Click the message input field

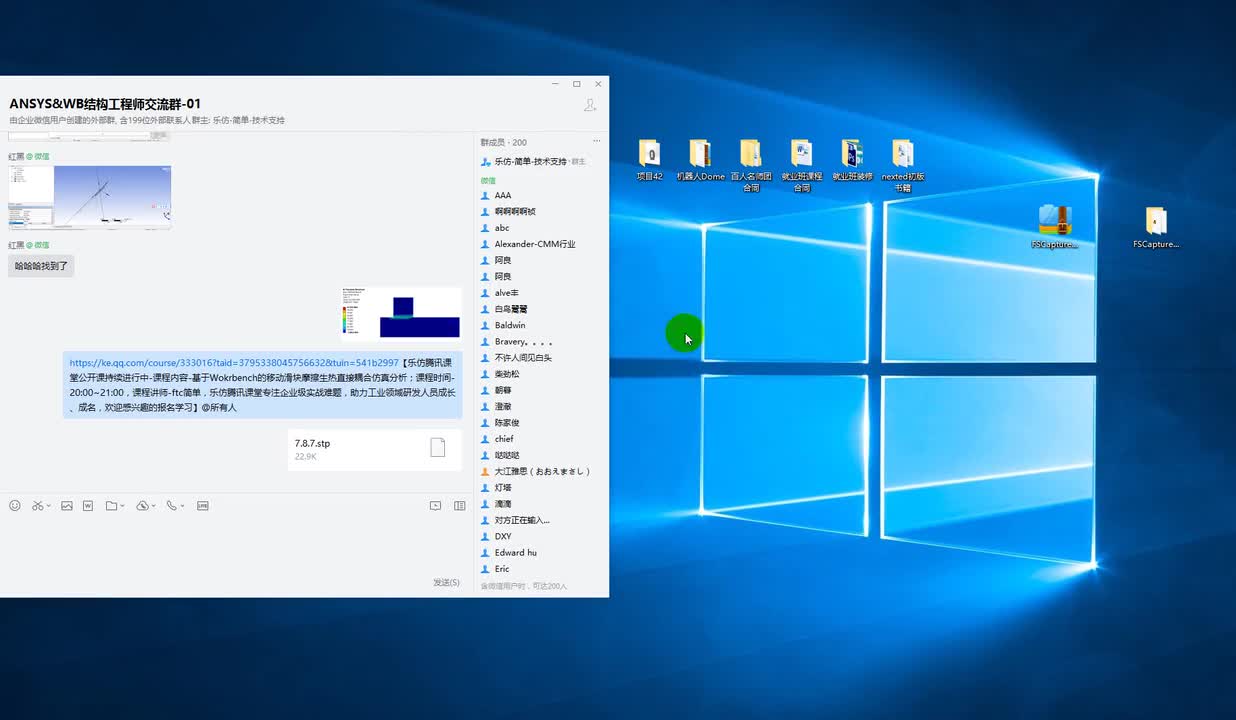click(x=237, y=545)
